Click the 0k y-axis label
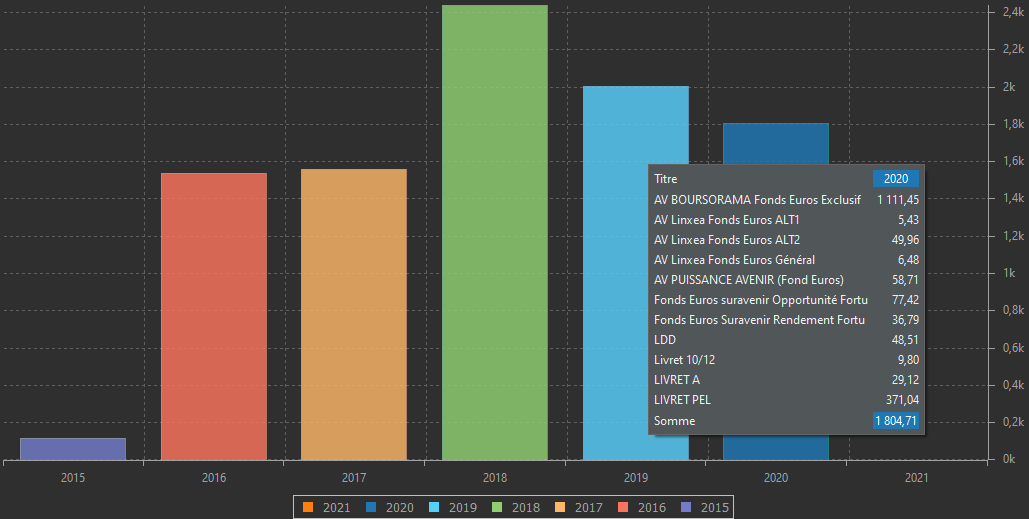Viewport: 1029px width, 519px height. pos(1009,459)
